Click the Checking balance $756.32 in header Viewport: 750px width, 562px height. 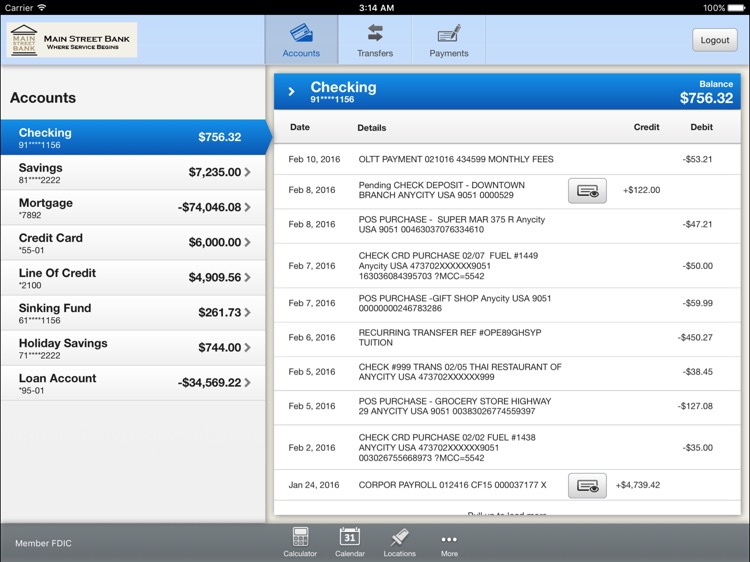[x=706, y=98]
